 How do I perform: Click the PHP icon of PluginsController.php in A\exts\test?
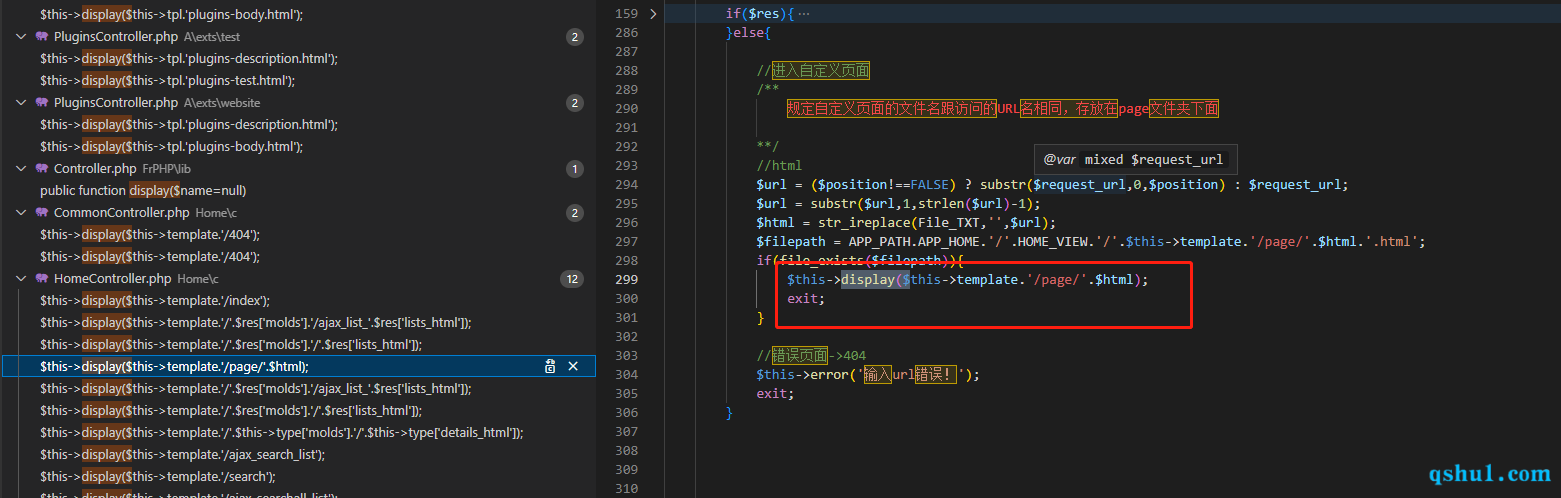42,37
